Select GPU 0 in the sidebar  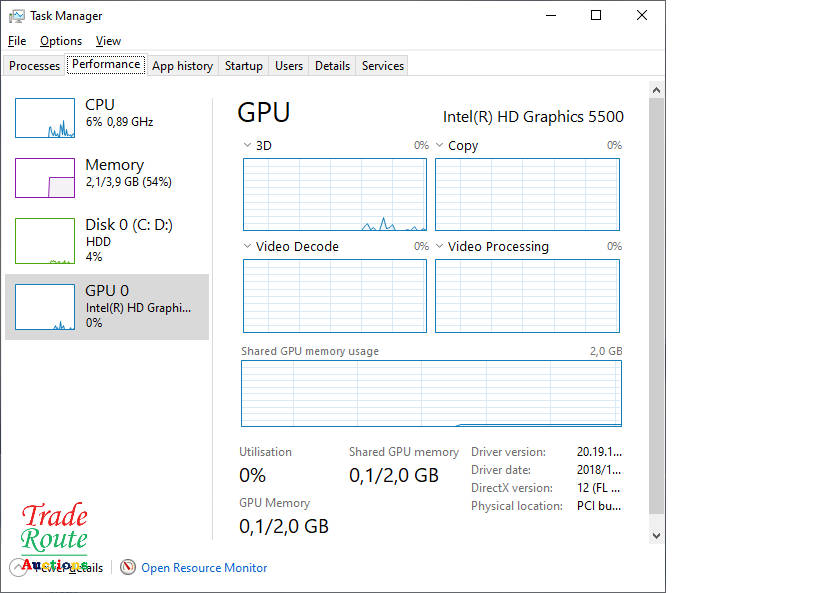[107, 306]
